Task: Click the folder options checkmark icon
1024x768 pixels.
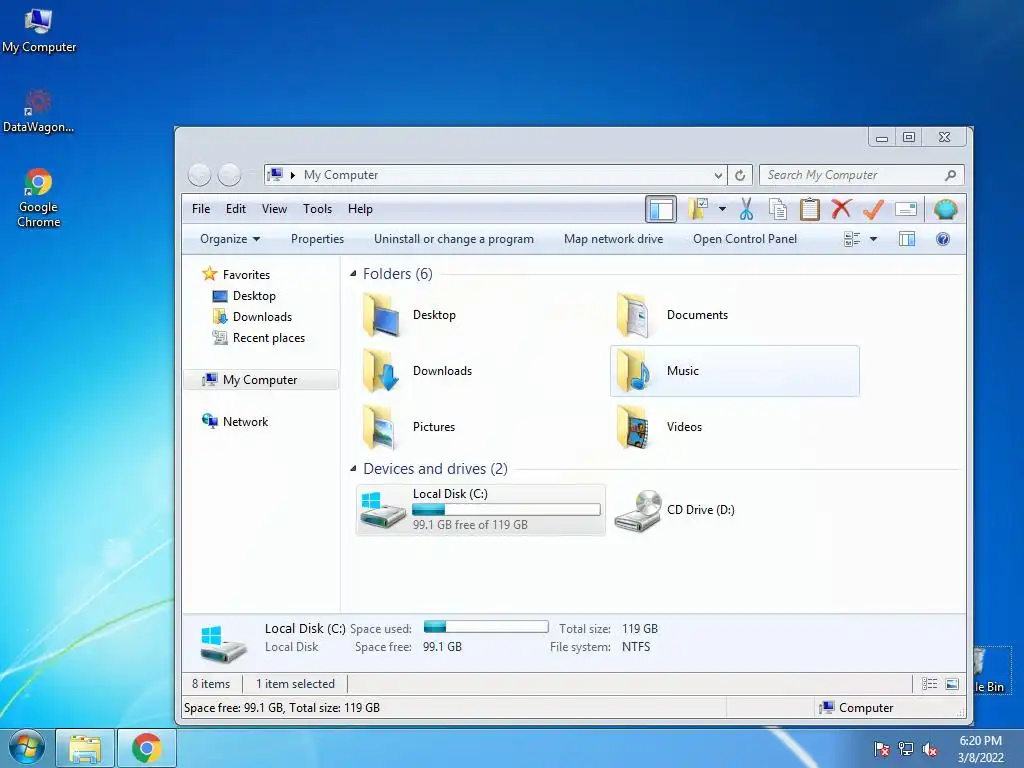Action: point(697,209)
